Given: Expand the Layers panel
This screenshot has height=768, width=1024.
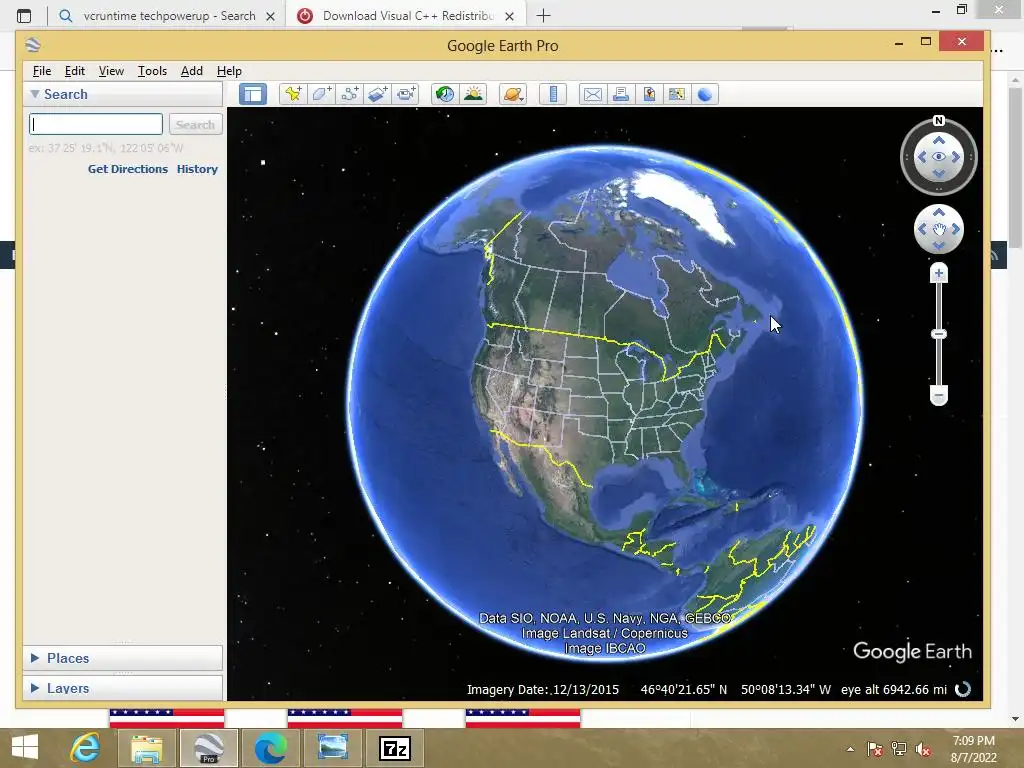Looking at the screenshot, I should [x=35, y=688].
